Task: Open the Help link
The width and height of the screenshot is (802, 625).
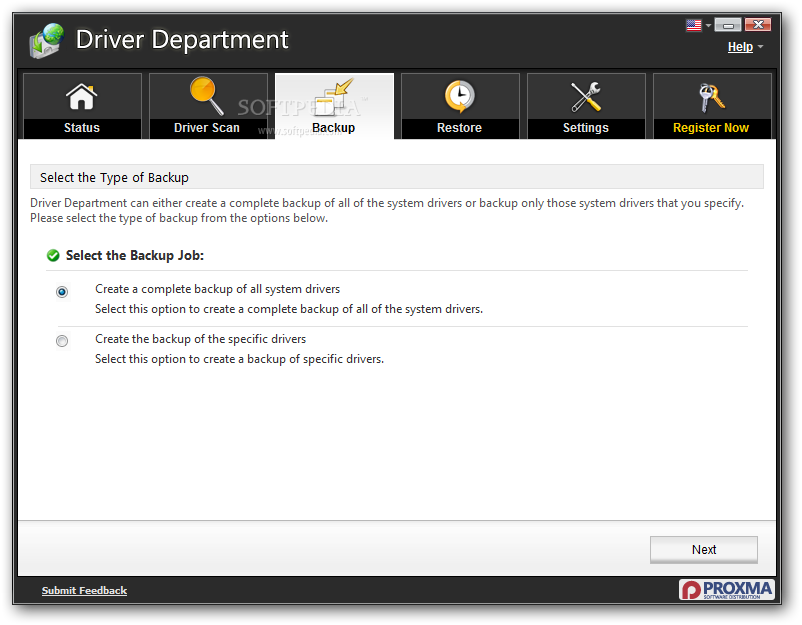Action: tap(740, 47)
